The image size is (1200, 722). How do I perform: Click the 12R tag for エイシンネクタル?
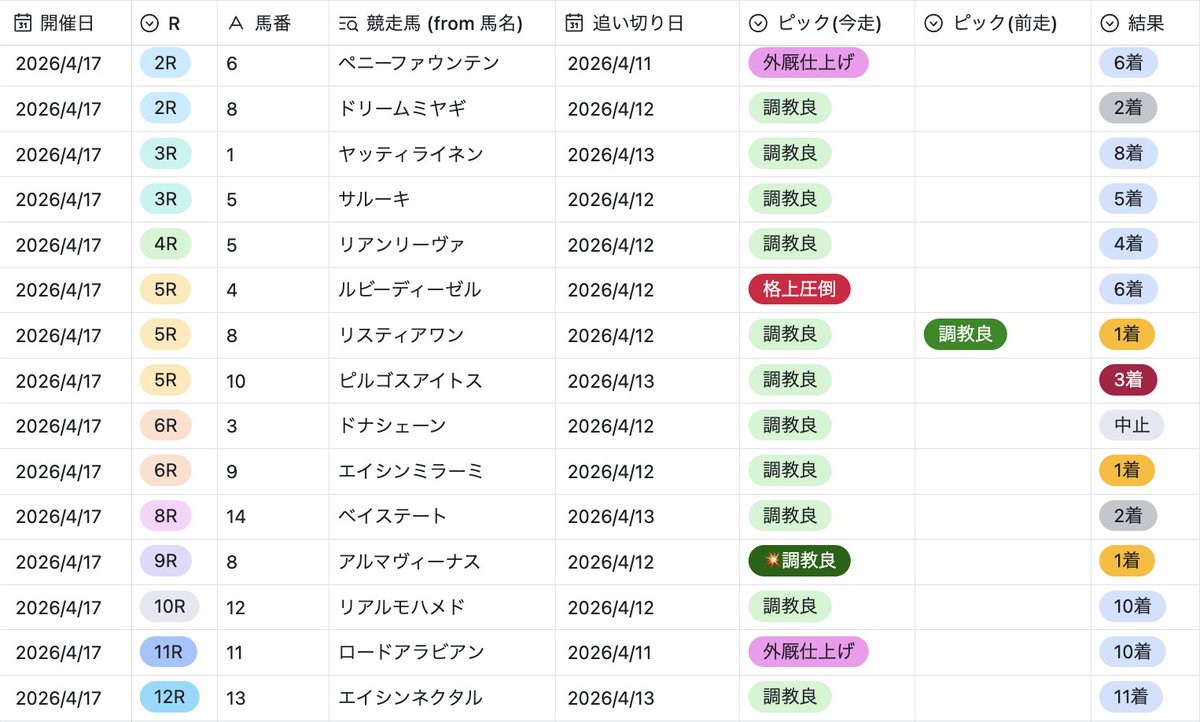point(170,697)
